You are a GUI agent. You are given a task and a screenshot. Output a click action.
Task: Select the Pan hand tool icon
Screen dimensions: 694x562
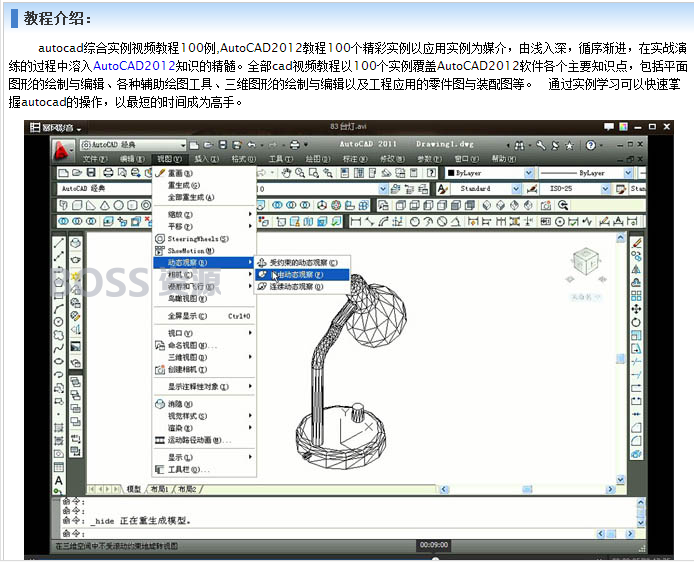click(x=286, y=173)
